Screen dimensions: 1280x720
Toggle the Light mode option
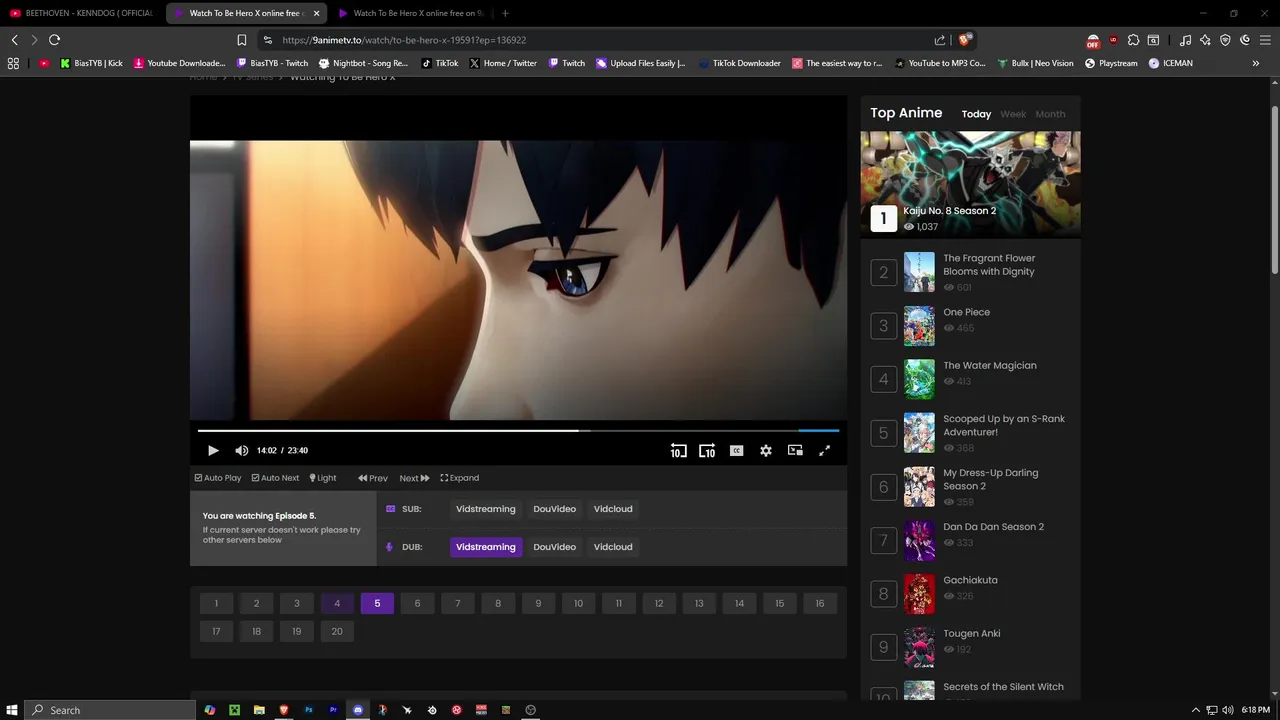pos(323,478)
